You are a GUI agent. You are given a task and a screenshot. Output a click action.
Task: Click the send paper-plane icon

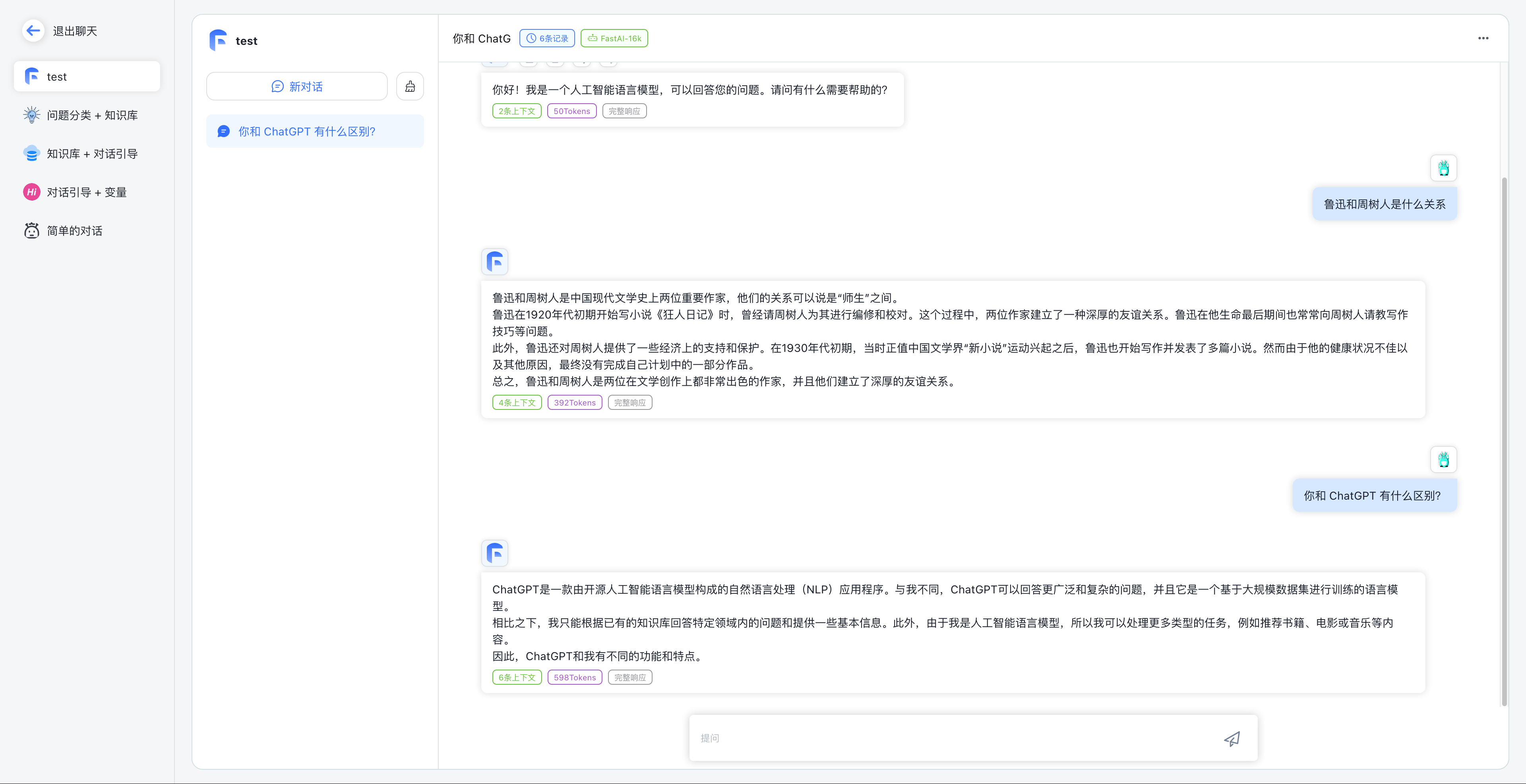point(1232,738)
